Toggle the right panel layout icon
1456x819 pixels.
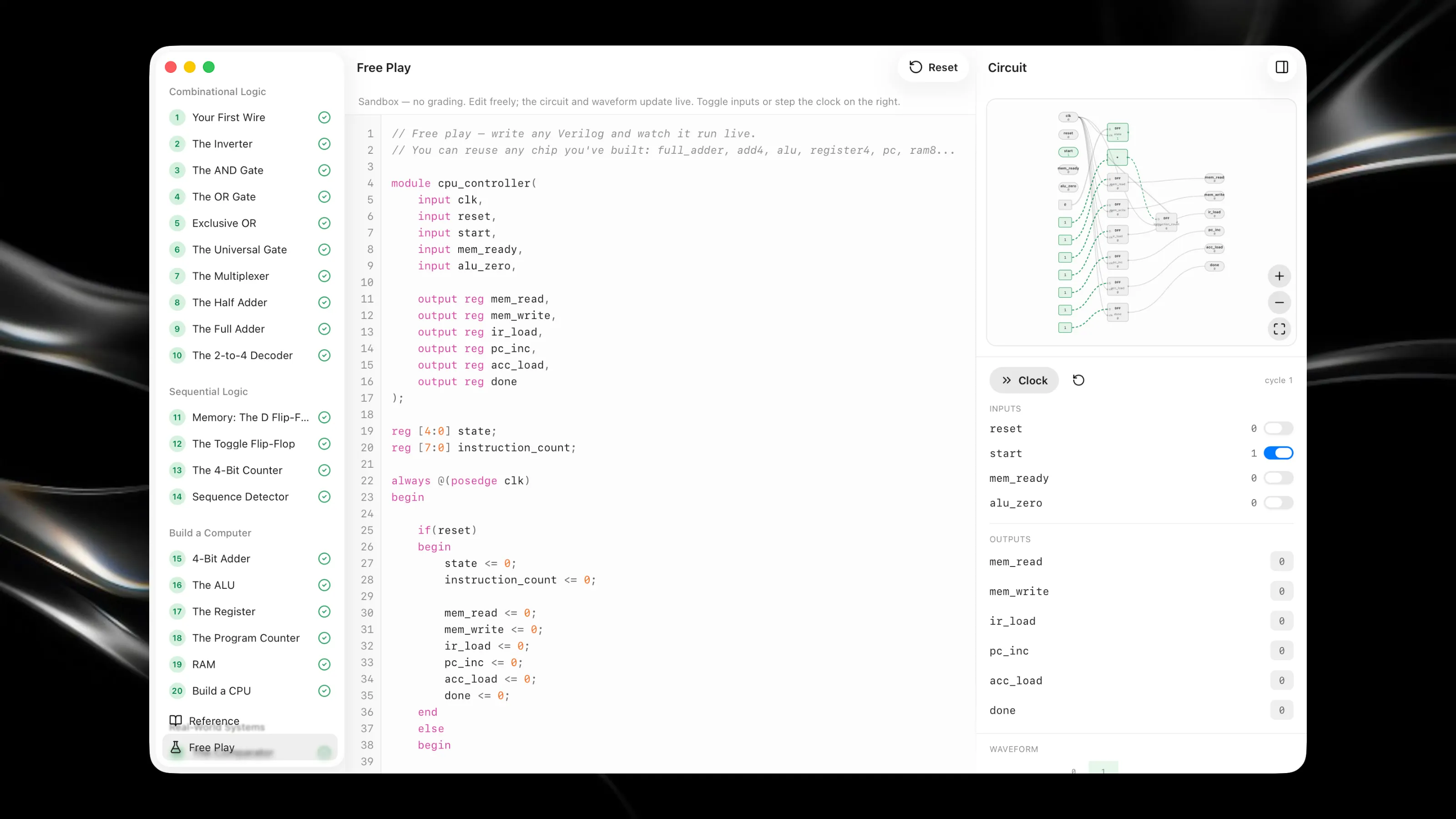(1281, 67)
